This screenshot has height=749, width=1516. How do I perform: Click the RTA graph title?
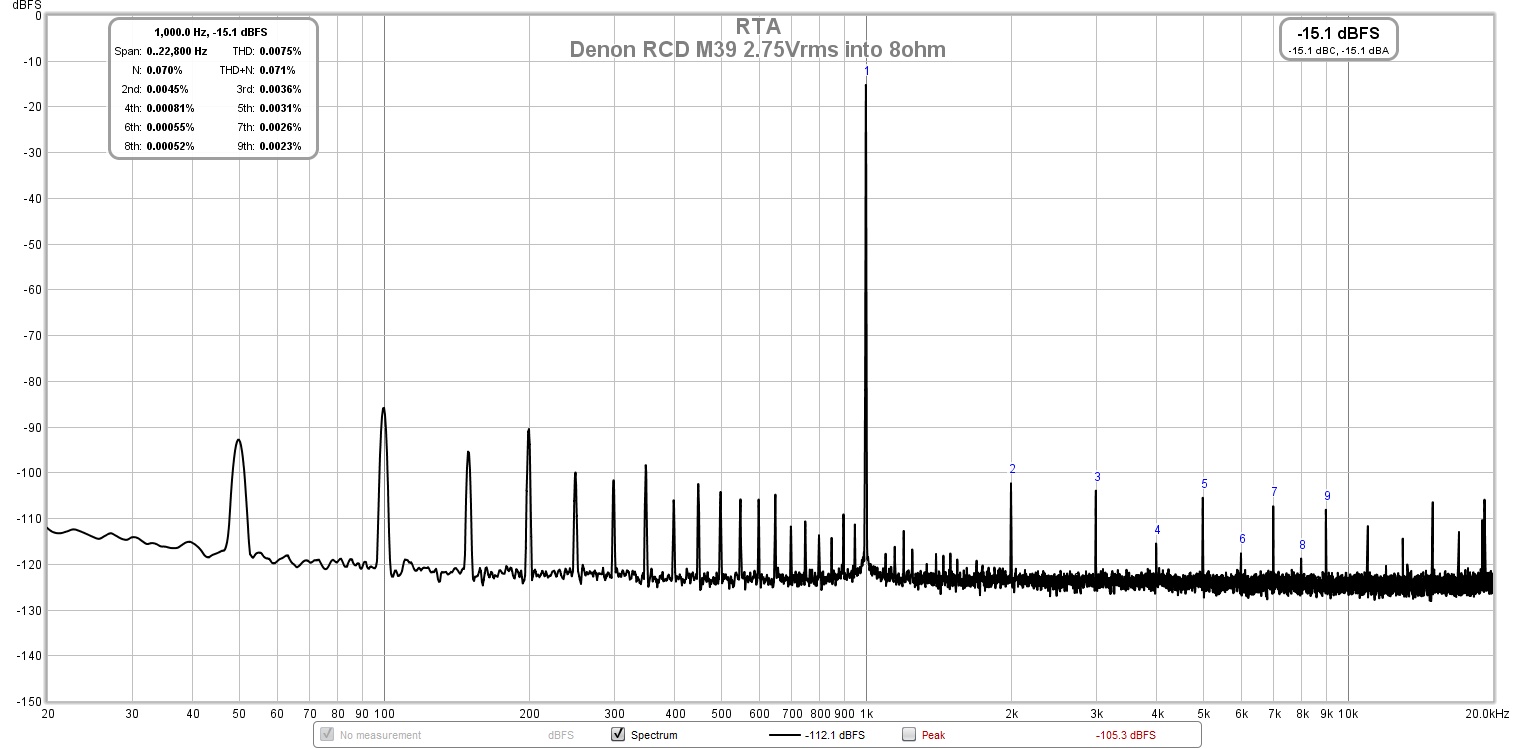(758, 26)
